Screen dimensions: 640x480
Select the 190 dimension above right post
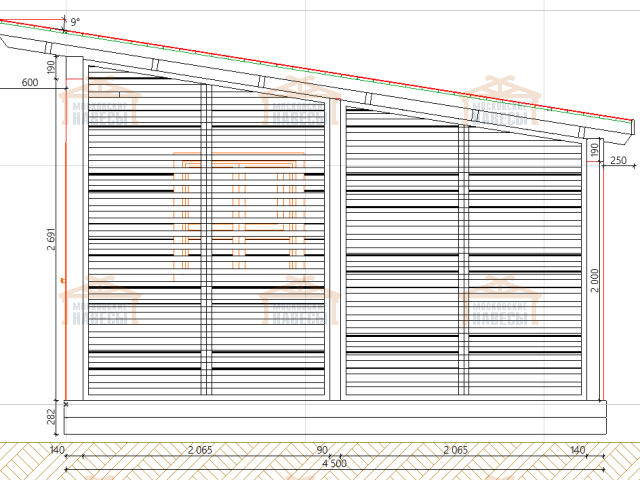[x=596, y=149]
